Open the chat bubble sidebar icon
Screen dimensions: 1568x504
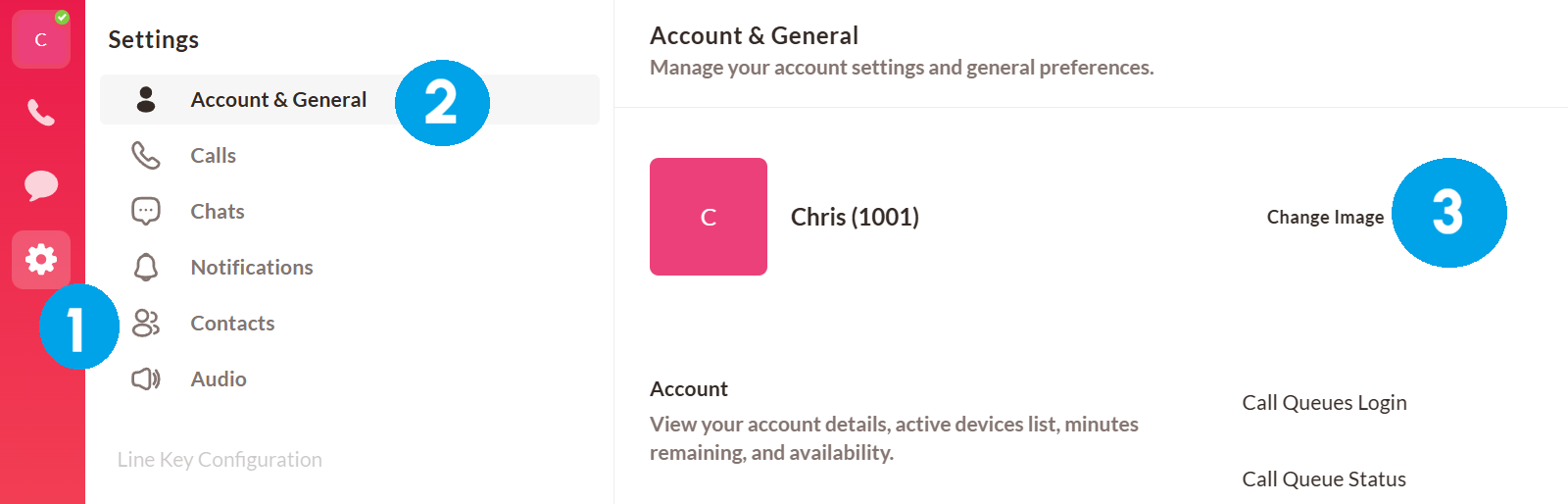[x=41, y=185]
